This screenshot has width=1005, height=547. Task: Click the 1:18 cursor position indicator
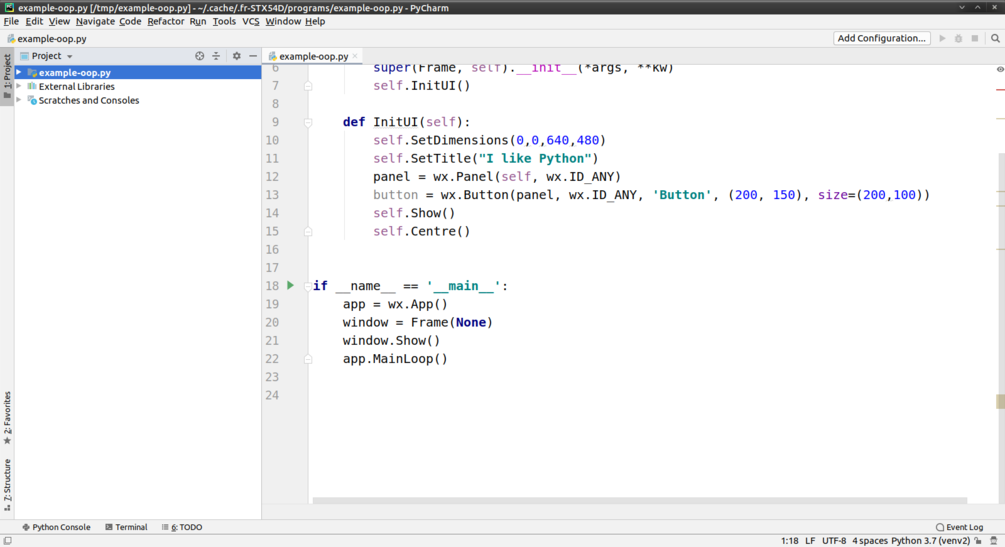pos(789,541)
